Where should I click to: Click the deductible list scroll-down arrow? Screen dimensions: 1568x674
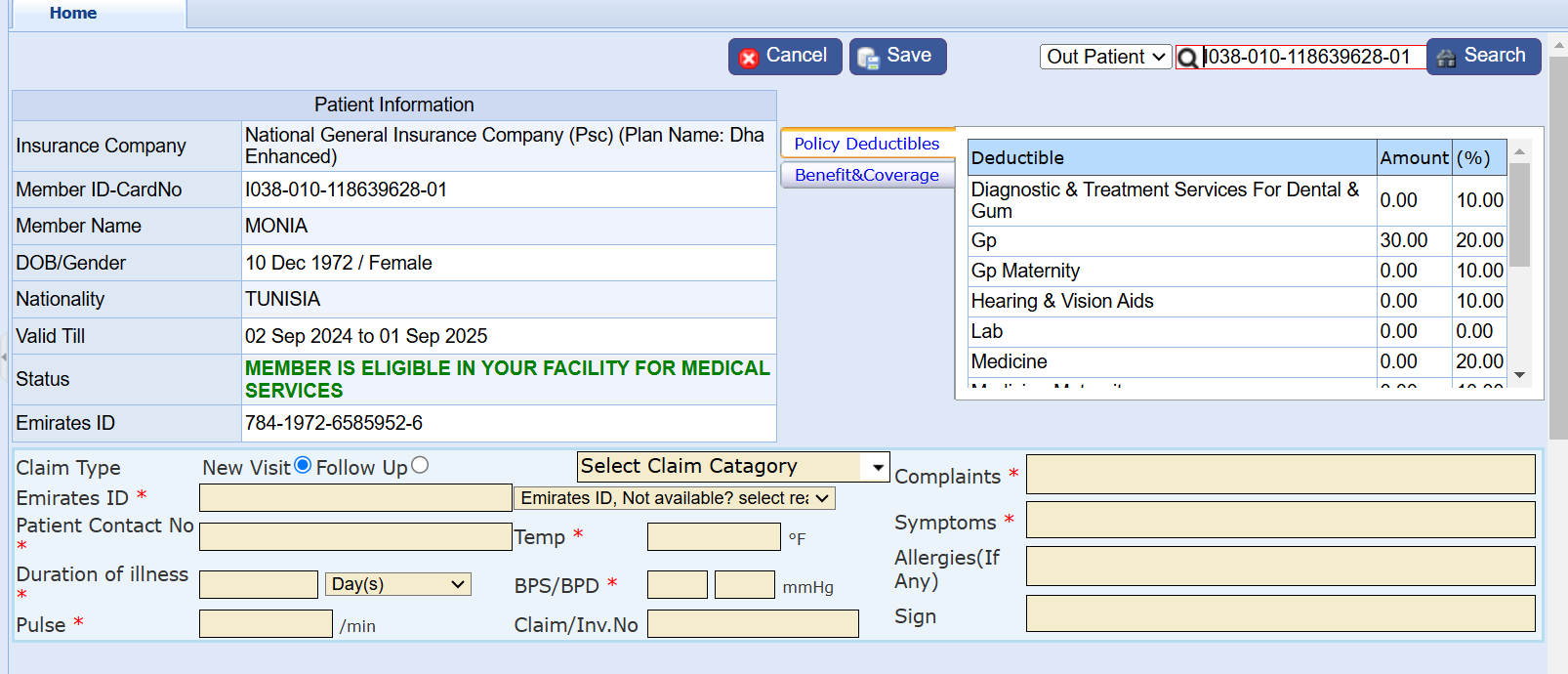pyautogui.click(x=1519, y=375)
